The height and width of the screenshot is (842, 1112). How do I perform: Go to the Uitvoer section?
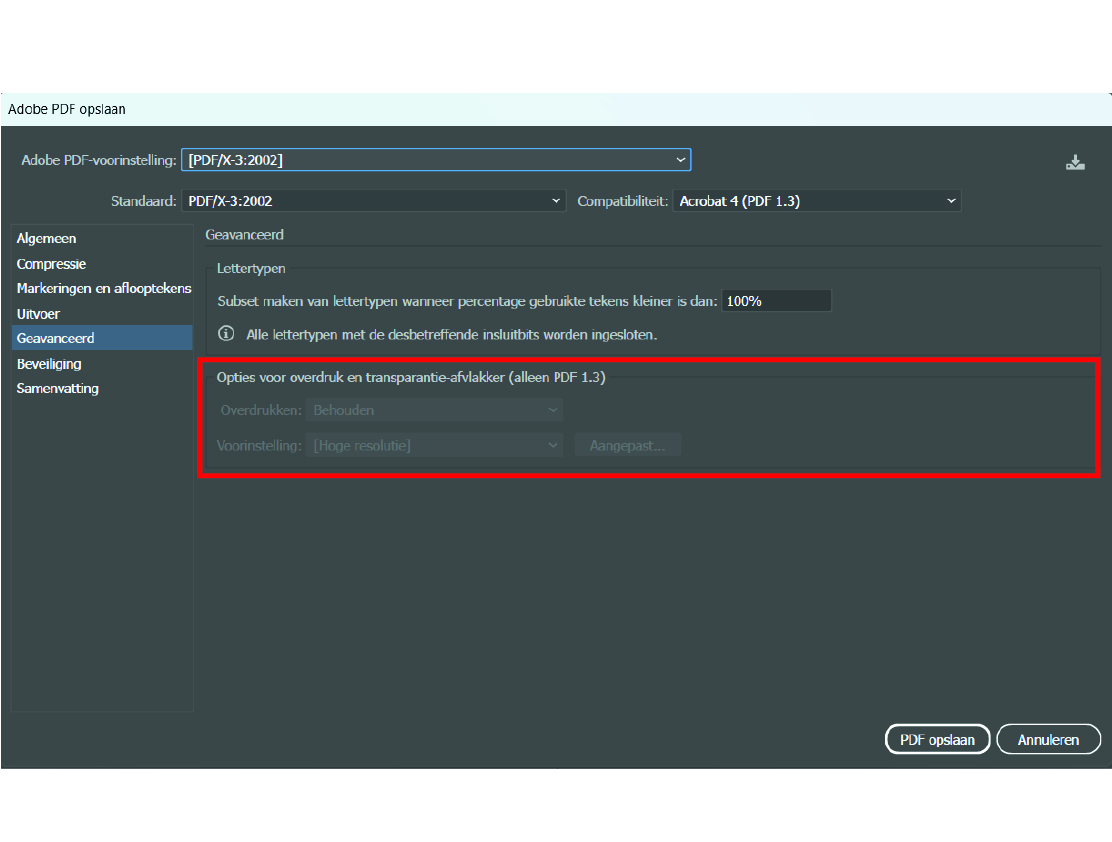[x=39, y=314]
